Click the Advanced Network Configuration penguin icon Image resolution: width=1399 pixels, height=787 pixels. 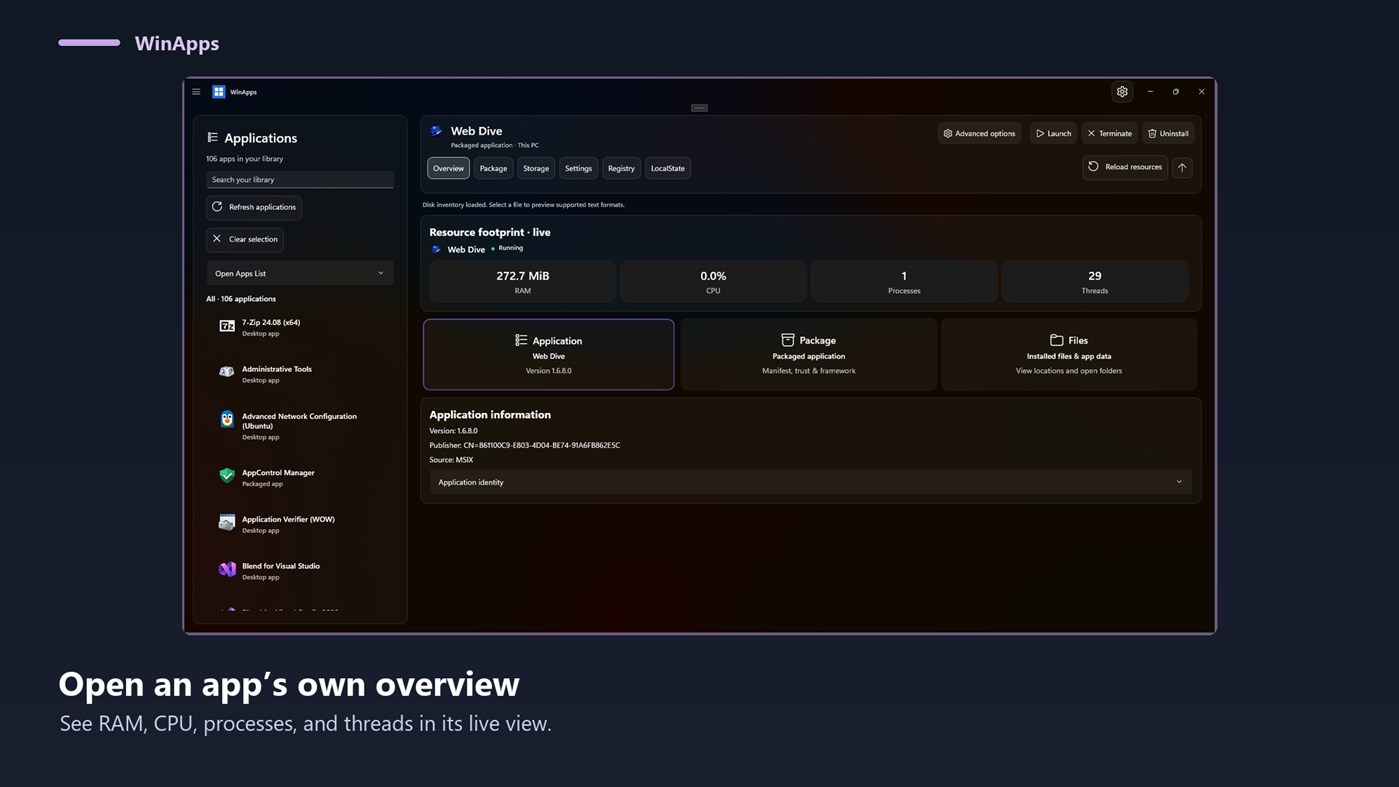227,420
